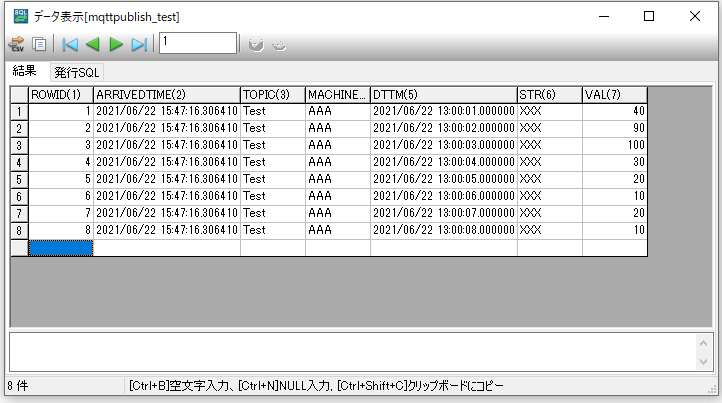Close the データ表示 window

point(695,17)
